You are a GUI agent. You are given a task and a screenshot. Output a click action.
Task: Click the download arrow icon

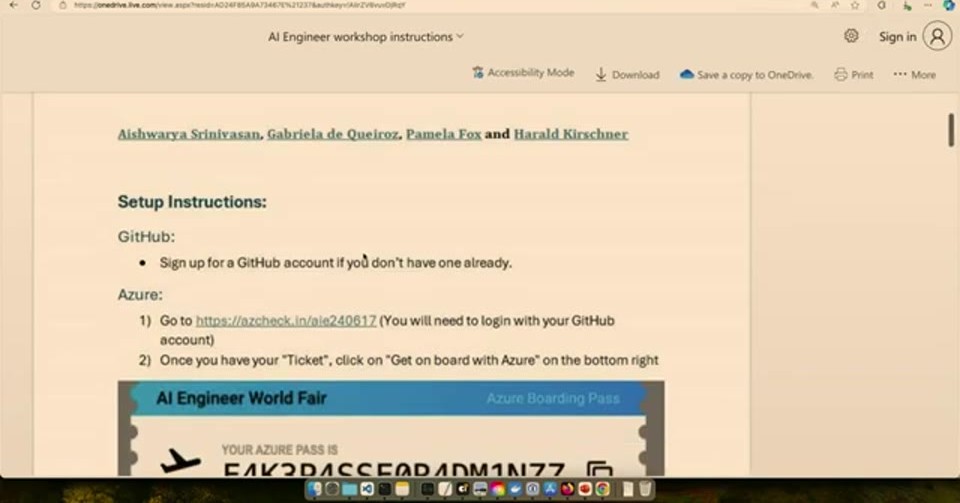(x=601, y=75)
